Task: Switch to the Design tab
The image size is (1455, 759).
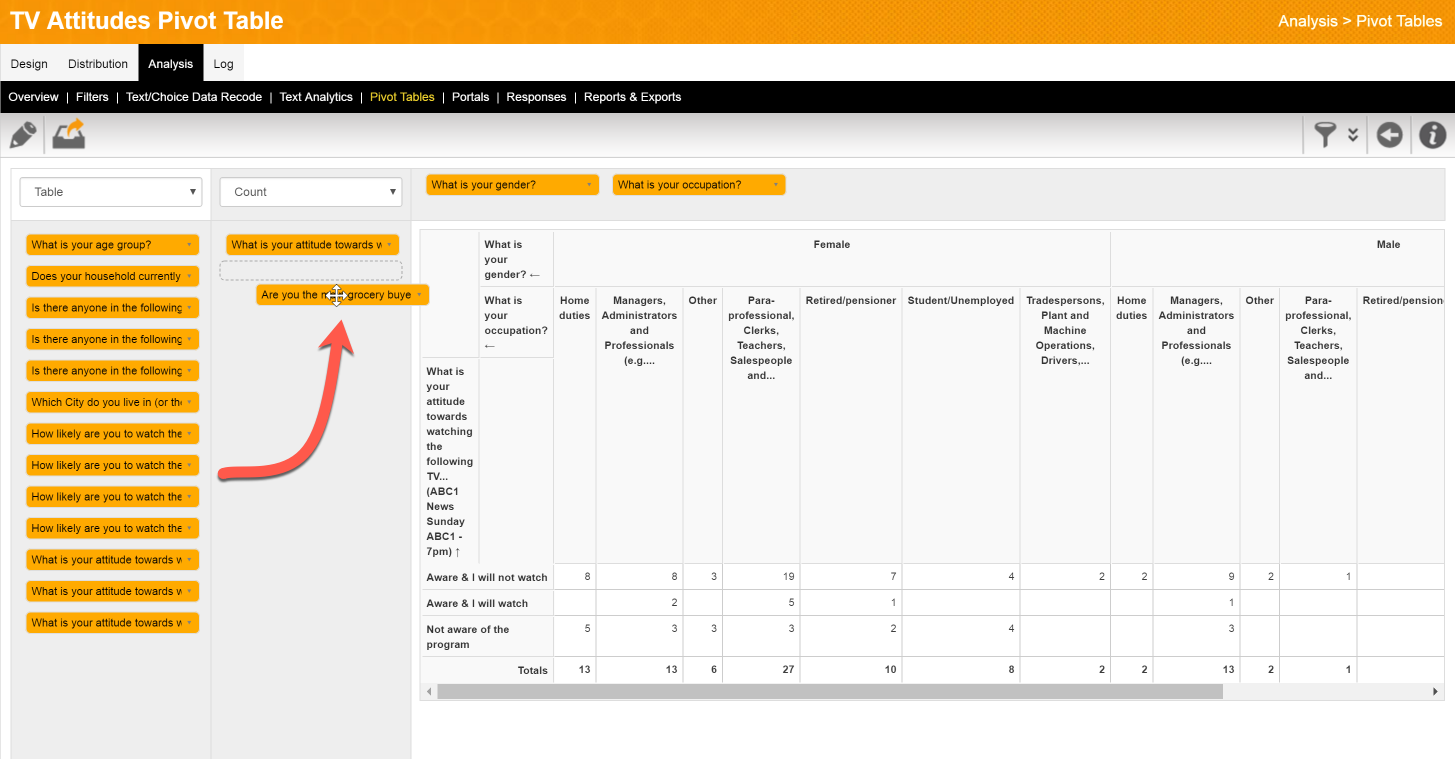Action: tap(29, 64)
